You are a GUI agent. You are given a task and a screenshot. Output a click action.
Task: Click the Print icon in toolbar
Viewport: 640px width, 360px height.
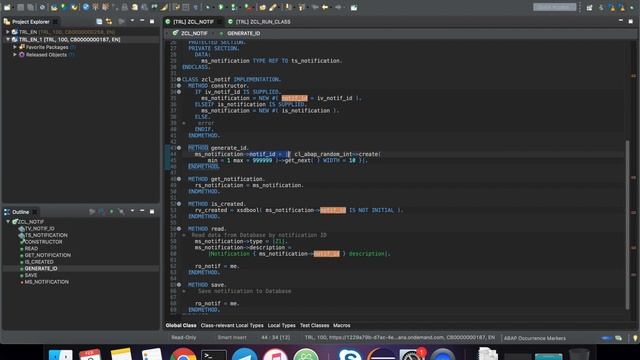point(124,7)
